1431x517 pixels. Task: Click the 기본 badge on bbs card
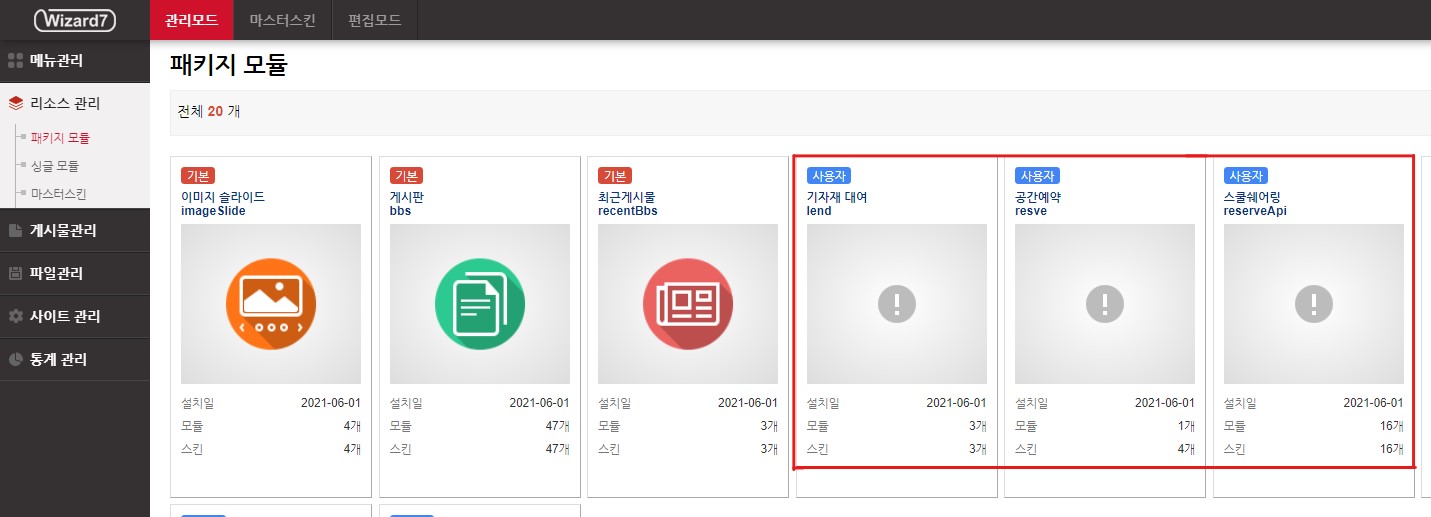[x=406, y=176]
